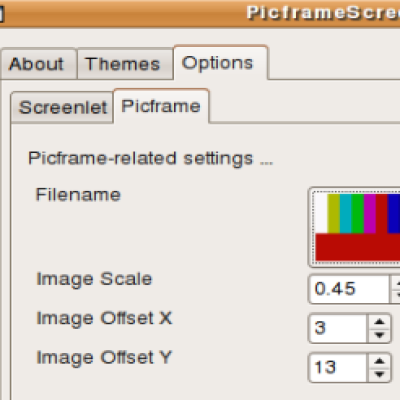Click the PicframeScreenlet title bar

pyautogui.click(x=200, y=13)
